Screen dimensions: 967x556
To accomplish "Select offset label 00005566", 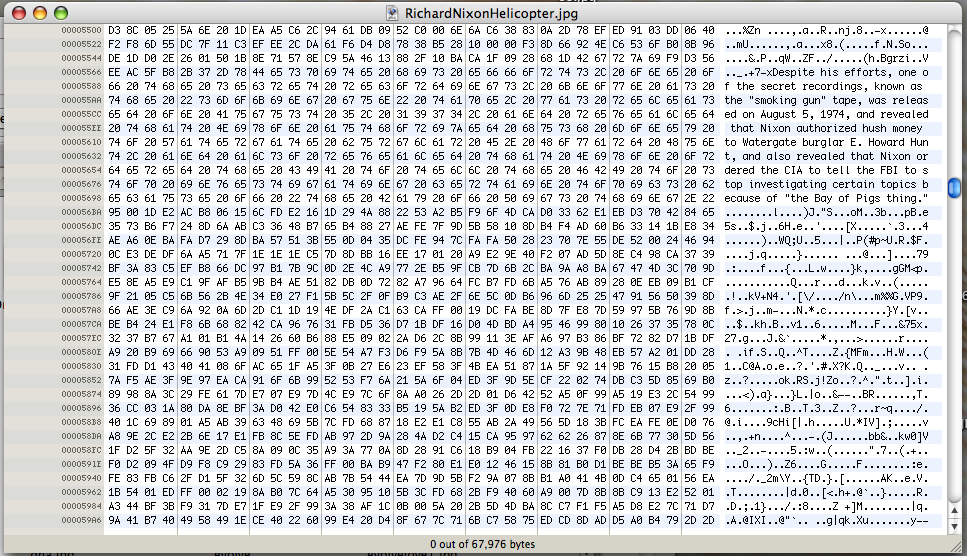I will tap(81, 72).
